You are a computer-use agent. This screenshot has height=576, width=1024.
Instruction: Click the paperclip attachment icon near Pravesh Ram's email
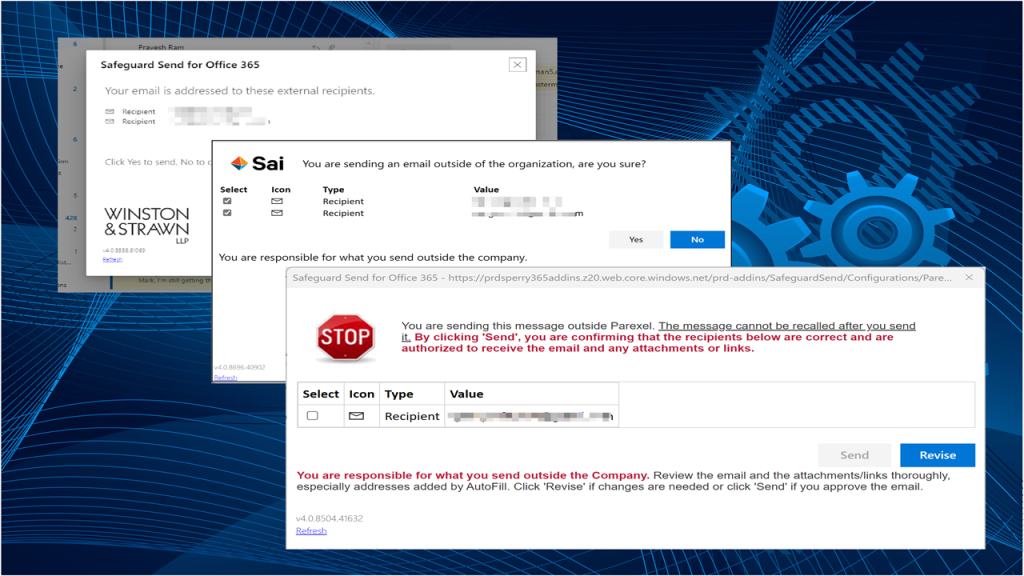(332, 47)
